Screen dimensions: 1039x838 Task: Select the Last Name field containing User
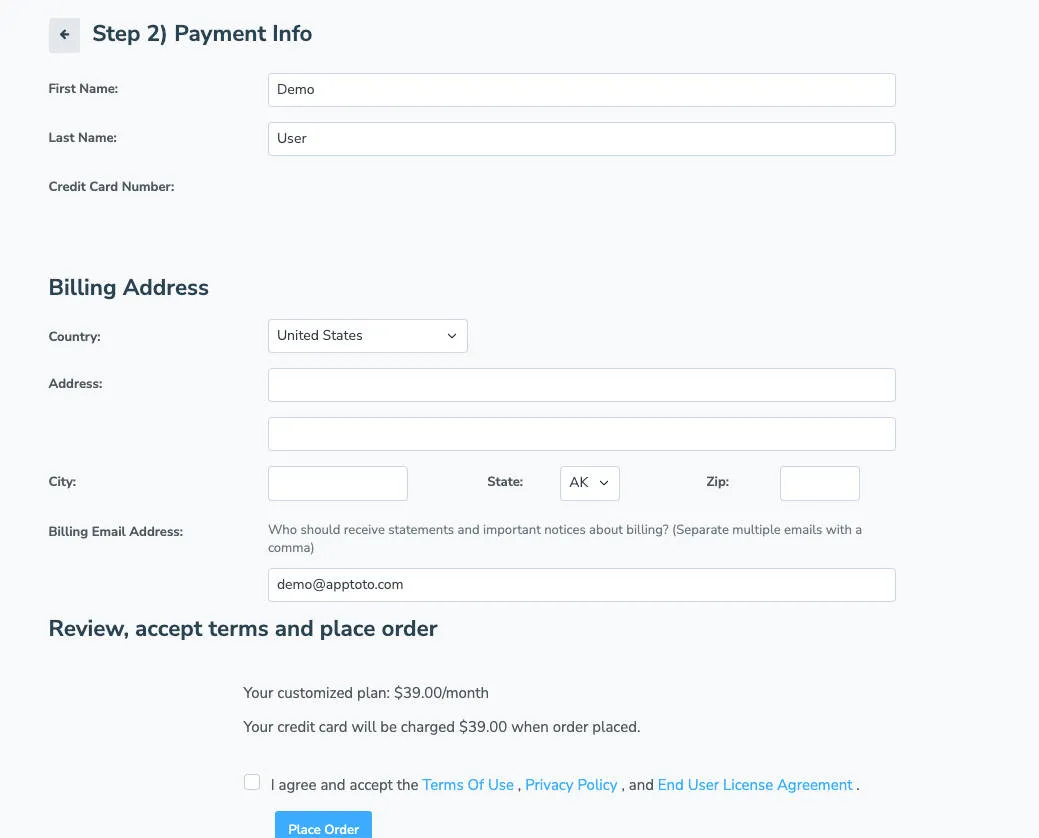coord(580,138)
